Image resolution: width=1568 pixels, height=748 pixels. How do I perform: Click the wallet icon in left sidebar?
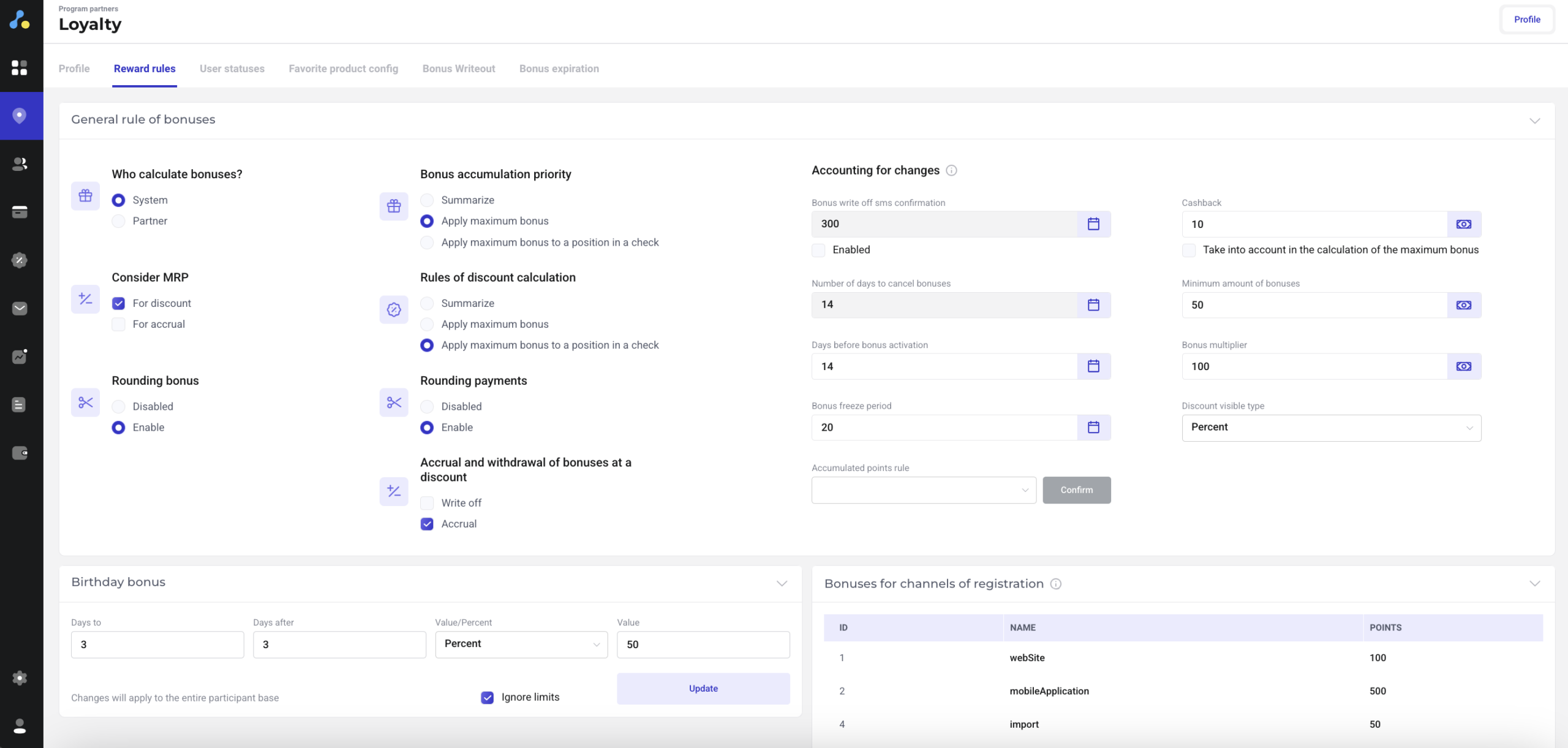coord(20,453)
